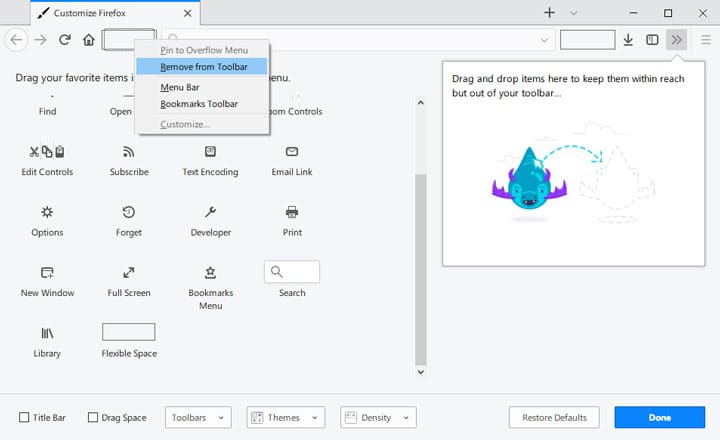Toggle Menu Bar in context menu
Image resolution: width=720 pixels, height=440 pixels.
tap(202, 87)
